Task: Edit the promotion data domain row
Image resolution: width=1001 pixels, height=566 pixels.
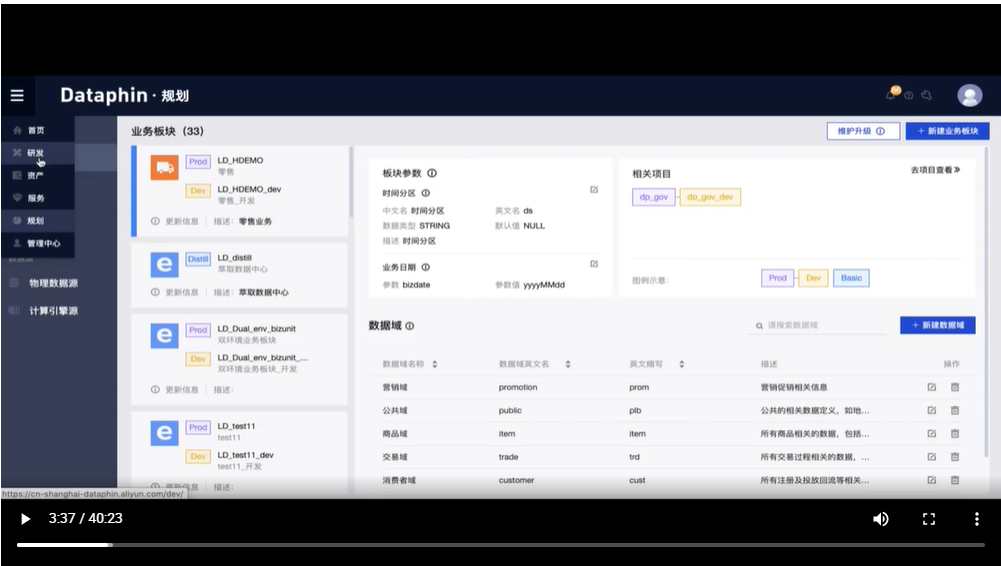Action: tap(931, 387)
